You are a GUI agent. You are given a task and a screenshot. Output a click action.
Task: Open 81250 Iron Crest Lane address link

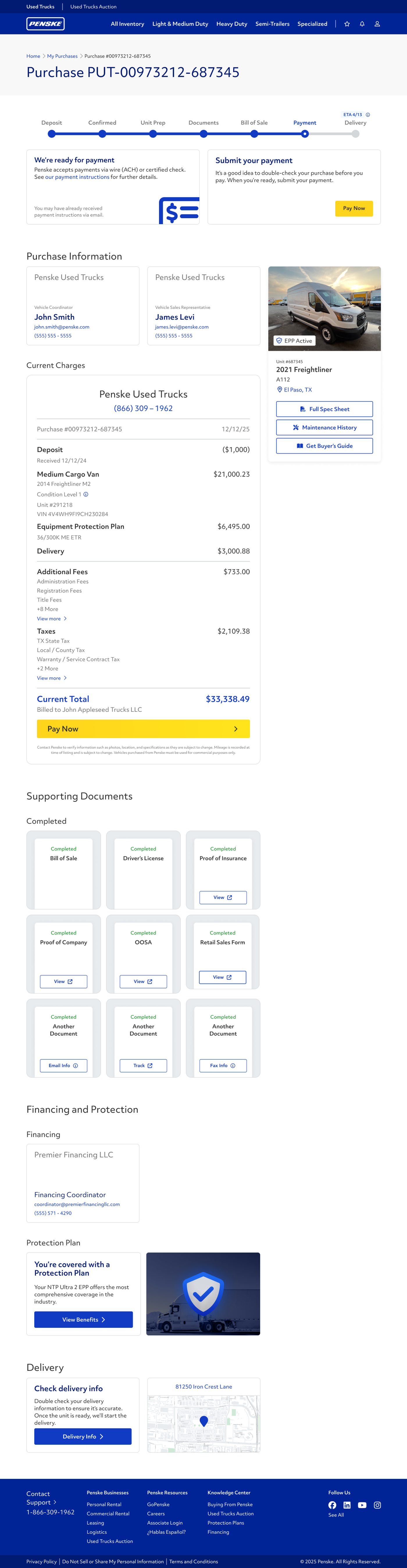(x=204, y=1387)
